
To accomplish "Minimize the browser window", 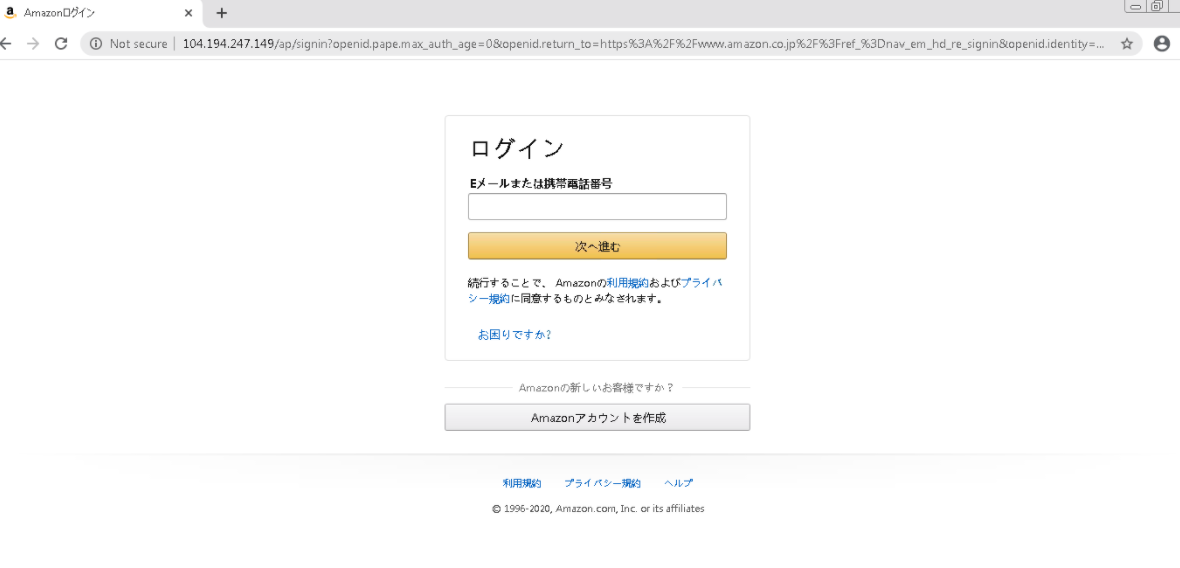I will 1136,7.
